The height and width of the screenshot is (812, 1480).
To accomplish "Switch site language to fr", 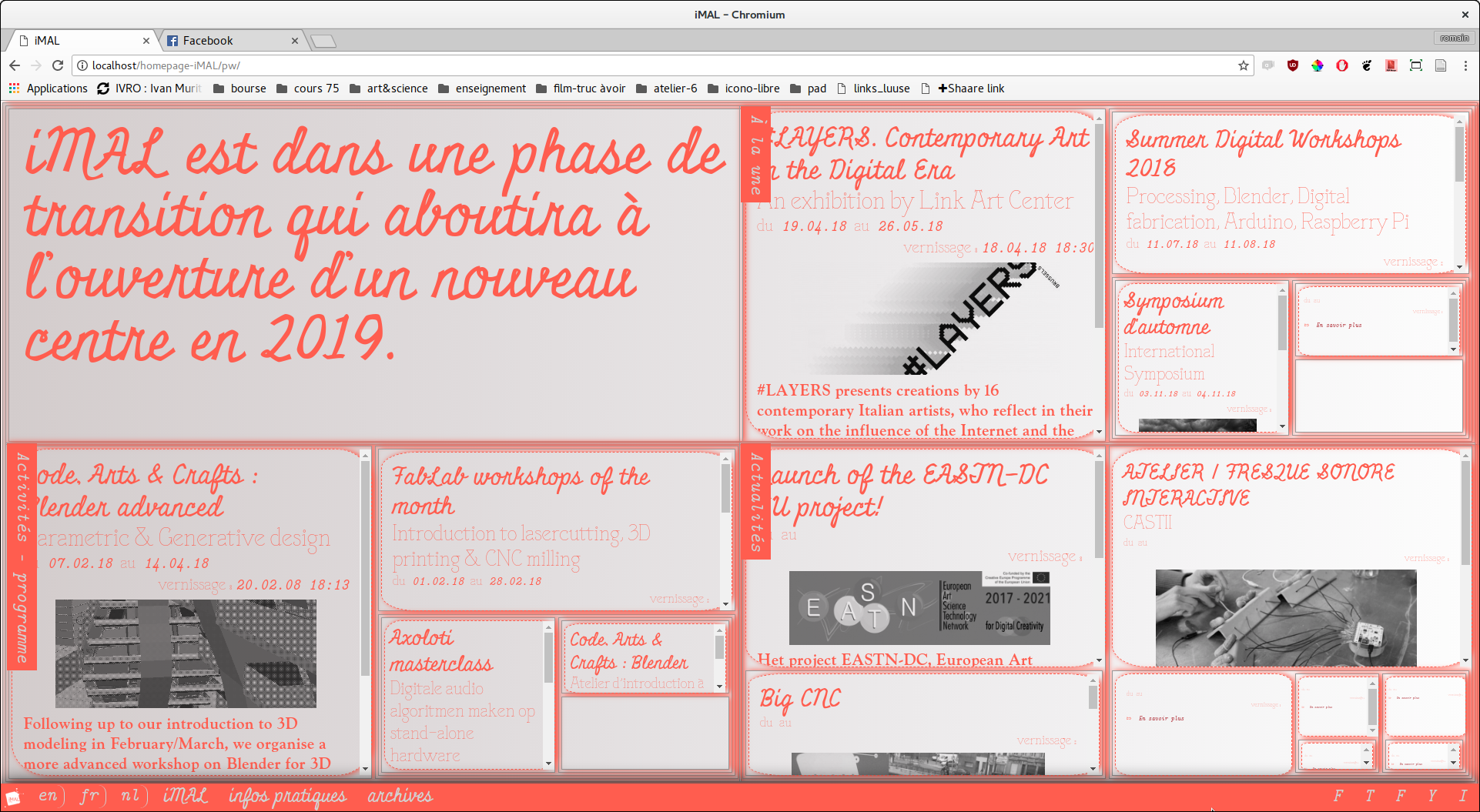I will (89, 795).
